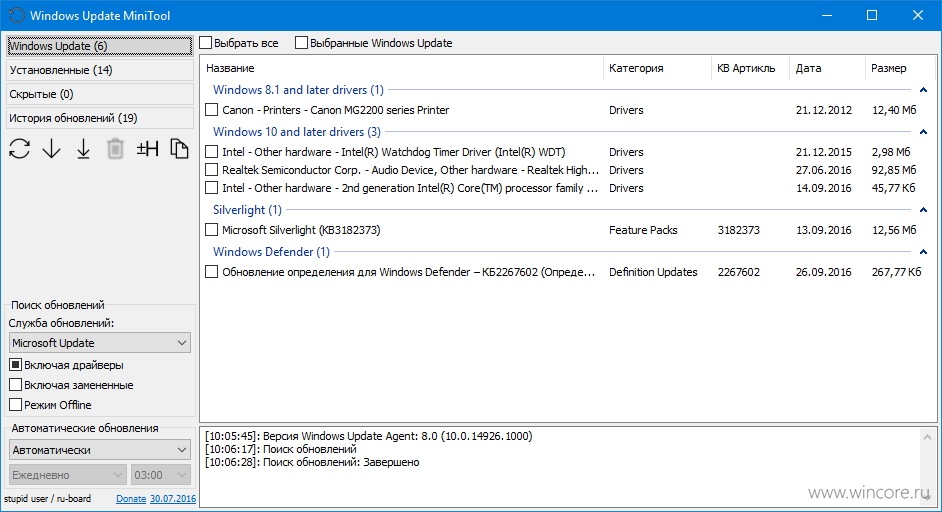Sort by 'KB Артикль' column header

[750, 68]
